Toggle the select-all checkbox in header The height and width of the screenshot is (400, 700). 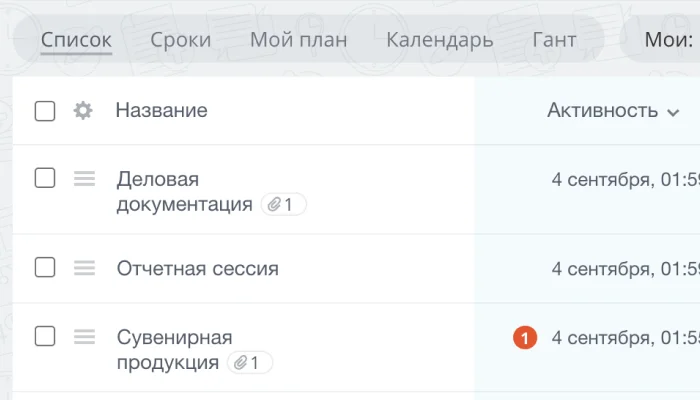(45, 111)
